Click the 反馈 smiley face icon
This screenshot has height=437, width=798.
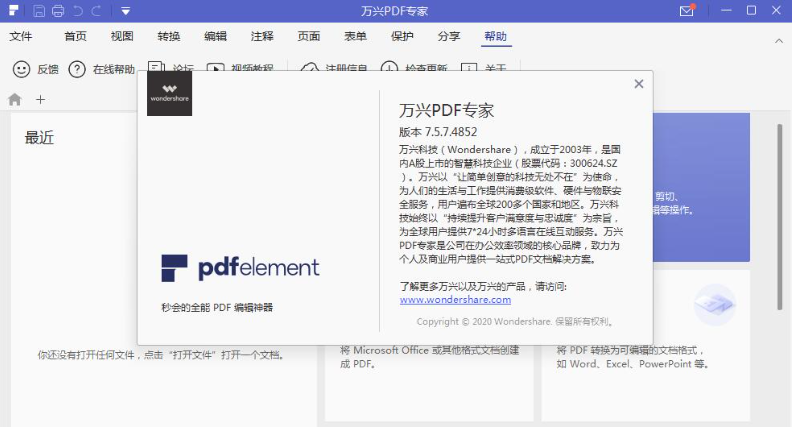coord(21,69)
